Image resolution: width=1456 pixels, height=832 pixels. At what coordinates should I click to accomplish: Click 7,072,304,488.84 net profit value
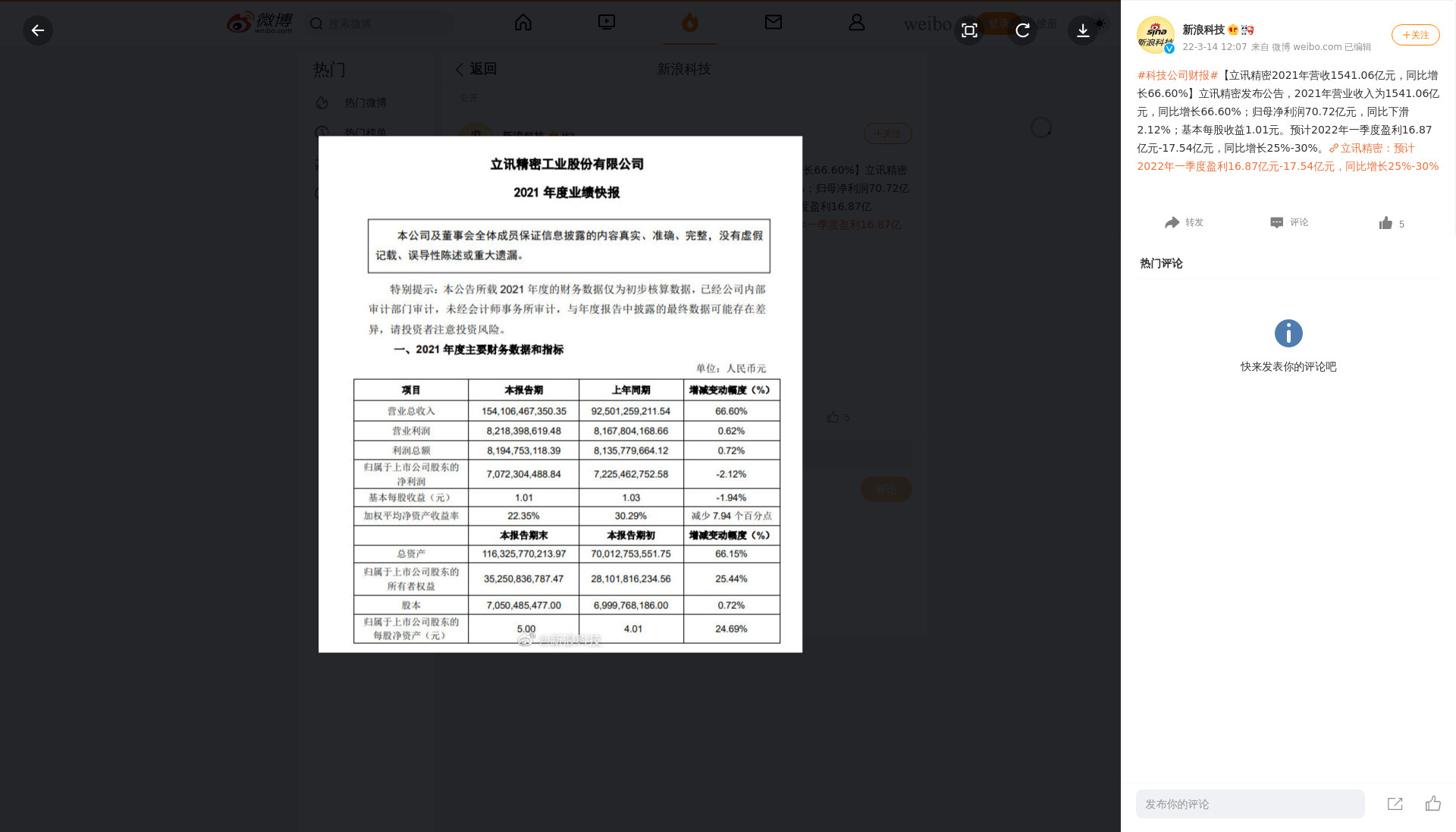(524, 474)
